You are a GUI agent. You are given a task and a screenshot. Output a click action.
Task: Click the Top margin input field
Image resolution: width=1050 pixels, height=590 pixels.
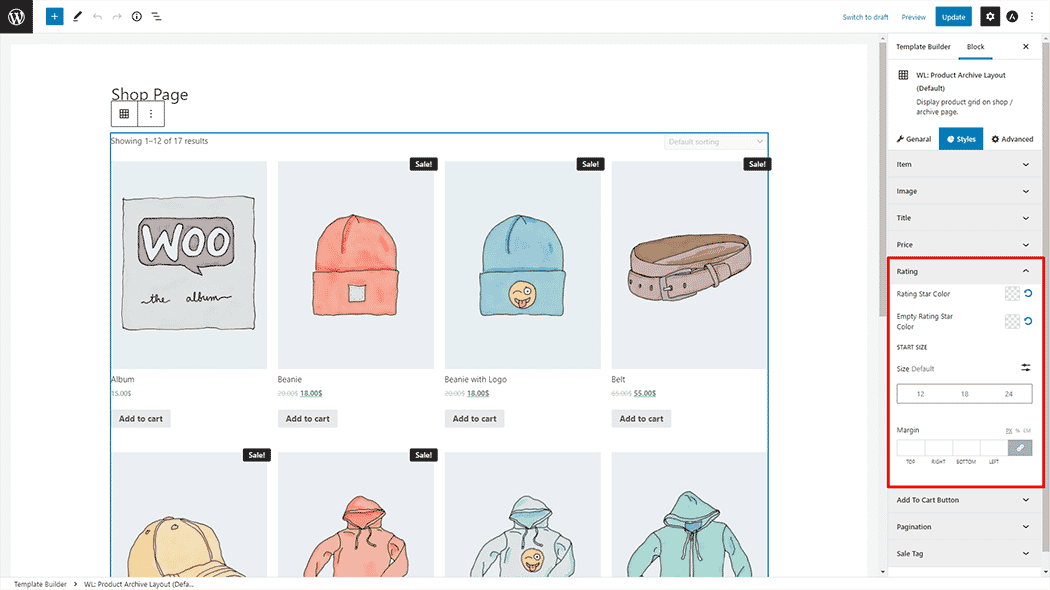[x=910, y=448]
